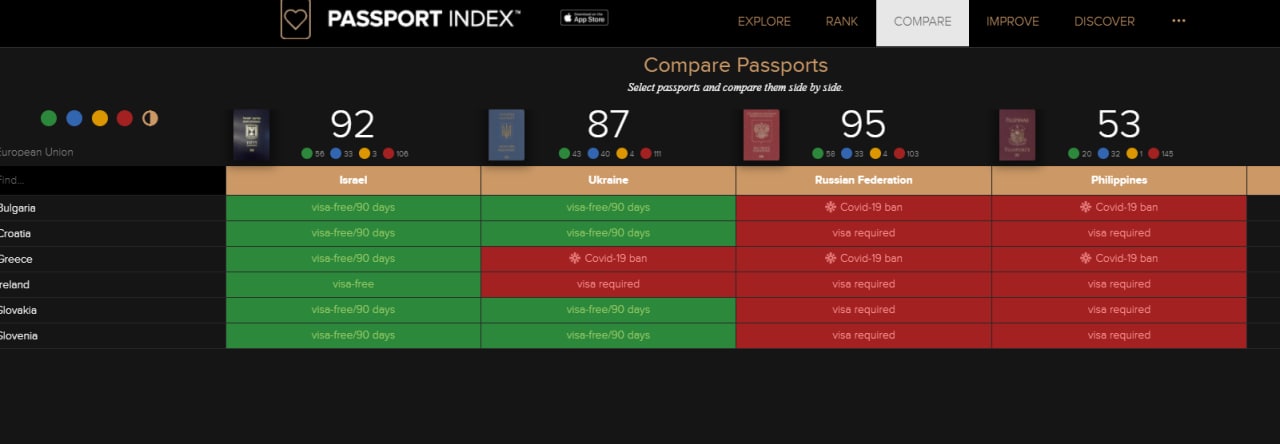Open the Improve menu item
The height and width of the screenshot is (444, 1280).
click(x=1012, y=21)
